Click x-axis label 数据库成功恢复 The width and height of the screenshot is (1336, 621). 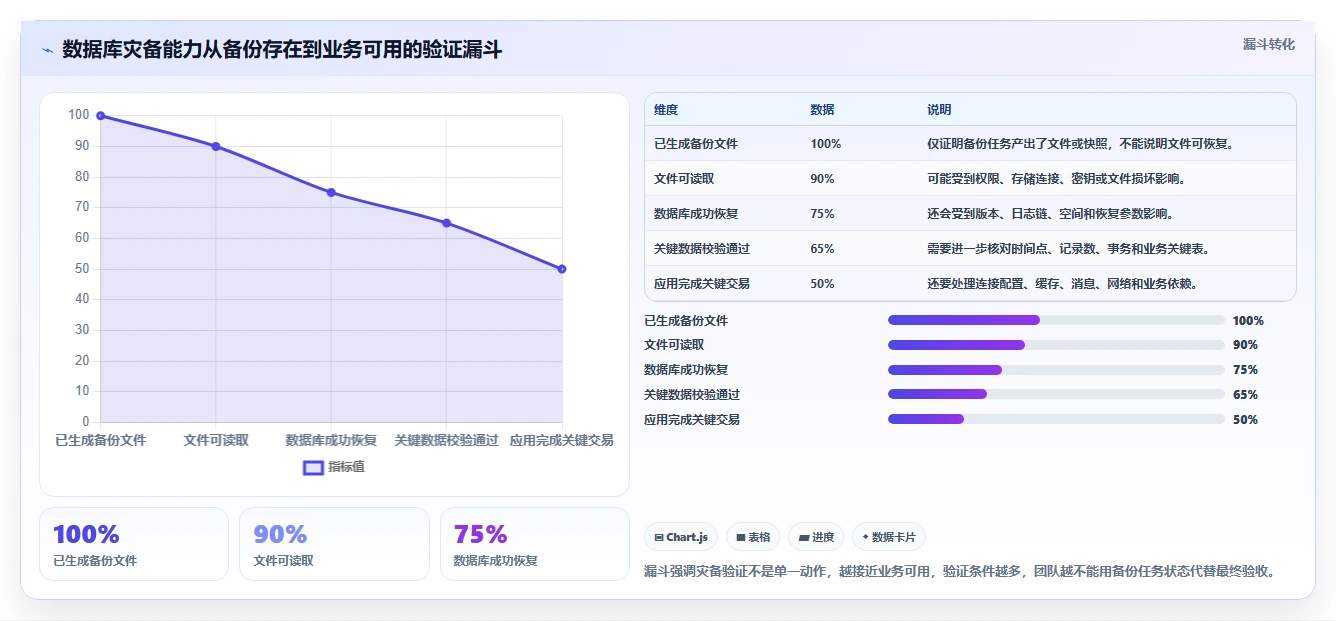(331, 440)
